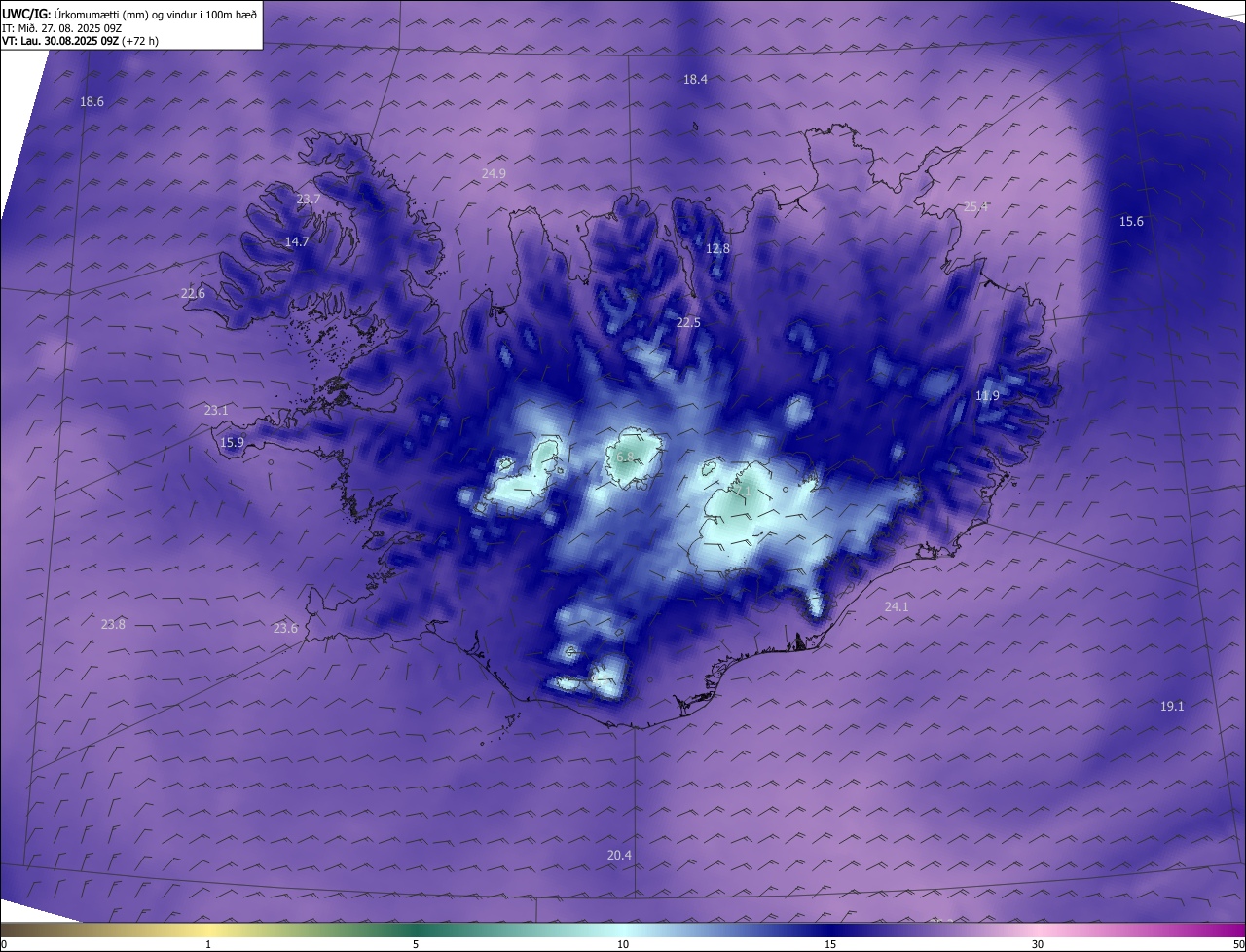Viewport: 1246px width, 952px height.
Task: Click the map value 23.8
Action: pyautogui.click(x=113, y=624)
